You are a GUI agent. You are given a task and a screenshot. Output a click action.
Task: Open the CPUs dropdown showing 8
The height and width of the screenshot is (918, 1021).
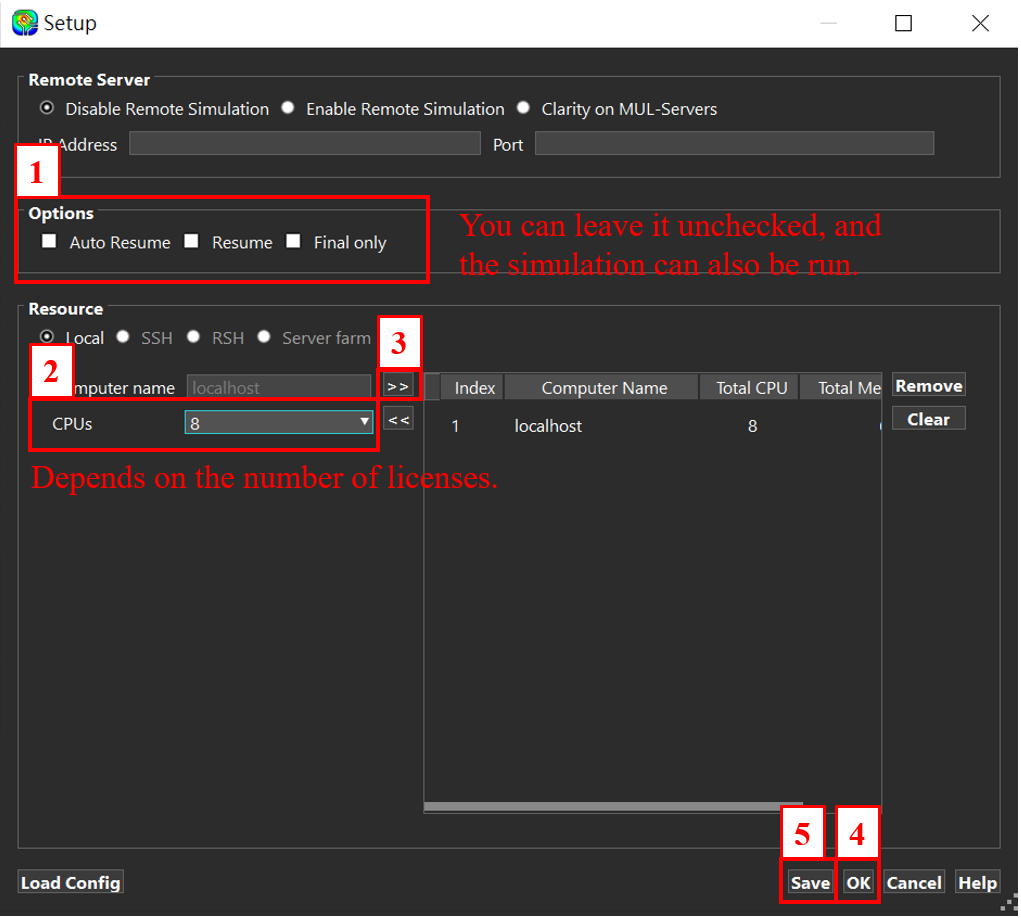pos(279,423)
